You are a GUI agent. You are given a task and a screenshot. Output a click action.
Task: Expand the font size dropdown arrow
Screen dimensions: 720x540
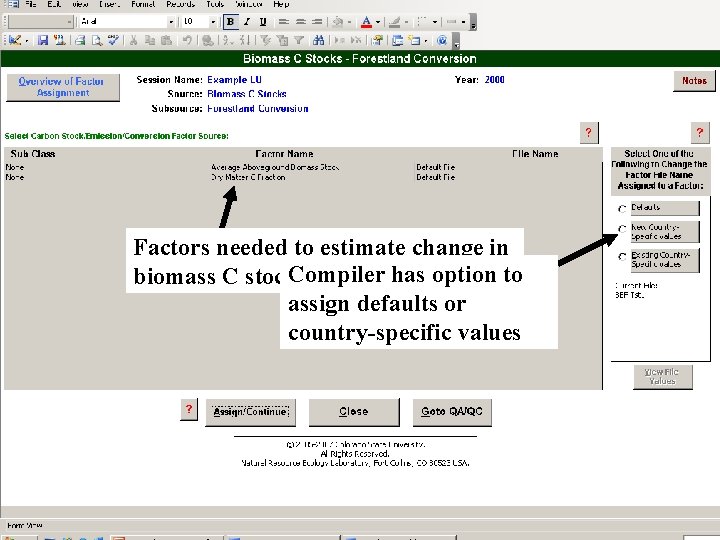(x=213, y=22)
